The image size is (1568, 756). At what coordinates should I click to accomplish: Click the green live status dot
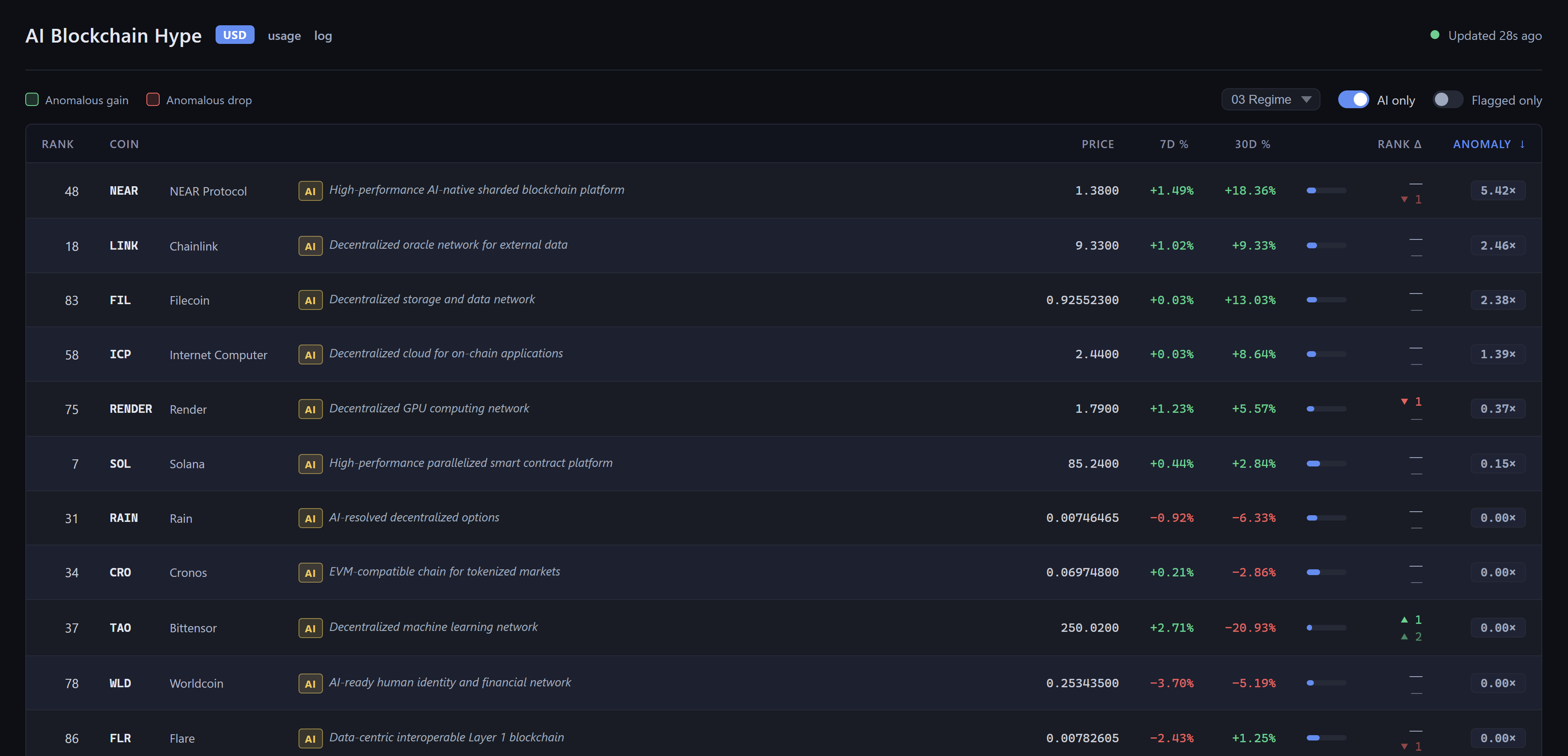tap(1434, 35)
